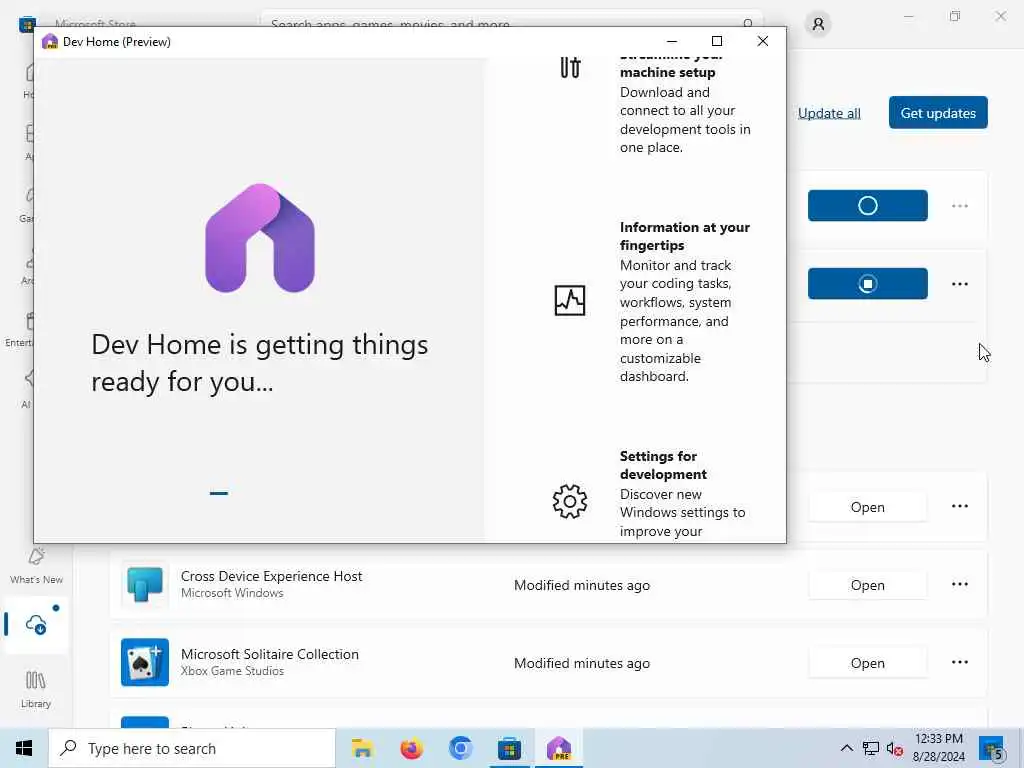Click the Dev Home purple house logo
This screenshot has width=1024, height=768.
point(260,238)
